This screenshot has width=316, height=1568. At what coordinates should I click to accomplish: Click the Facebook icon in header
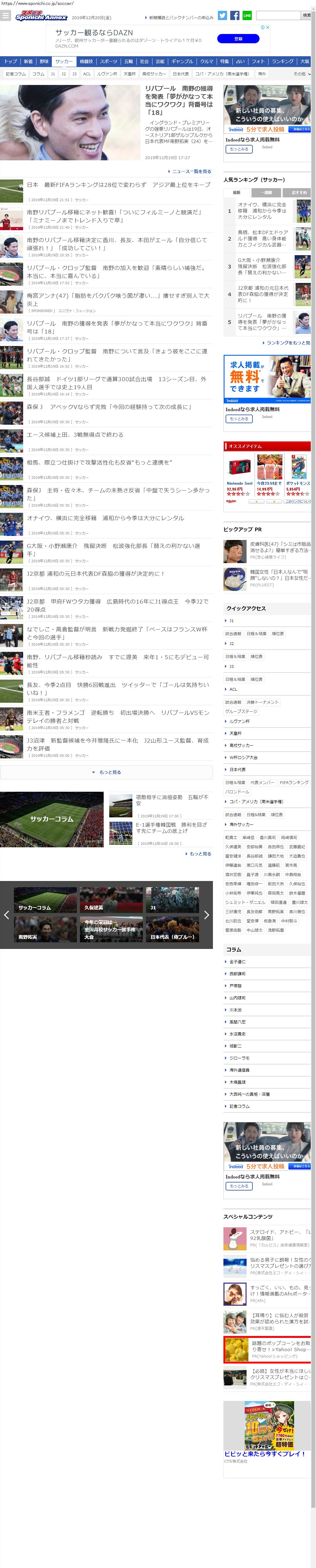coord(235,15)
